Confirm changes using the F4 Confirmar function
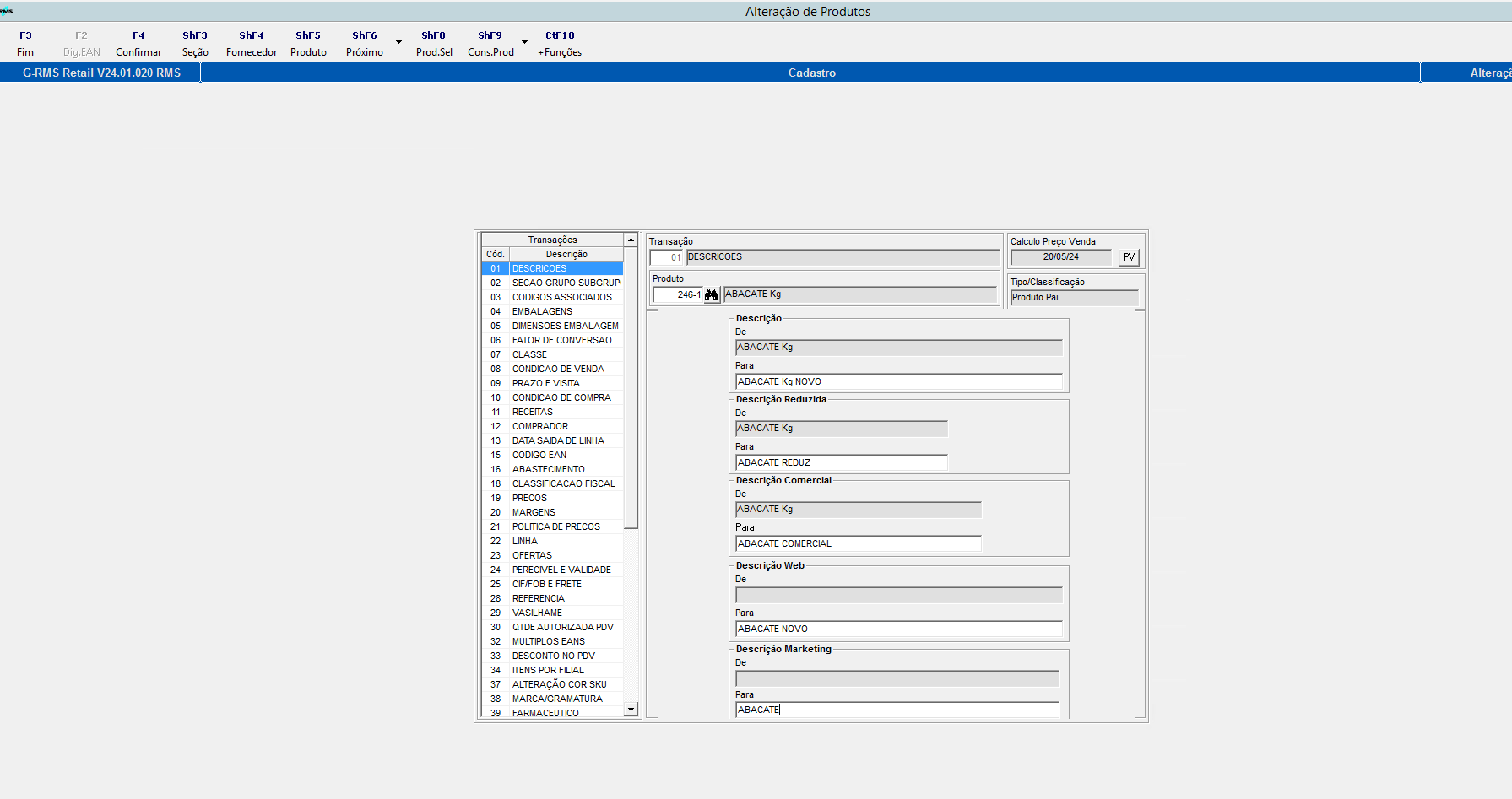The width and height of the screenshot is (1512, 799). click(138, 43)
